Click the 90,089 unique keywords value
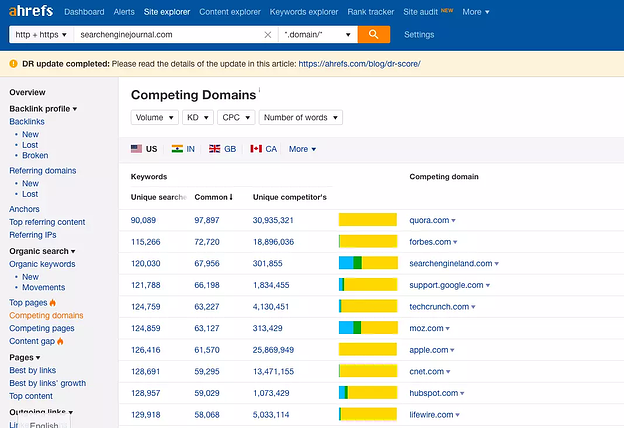Image resolution: width=624 pixels, height=428 pixels. coord(143,220)
